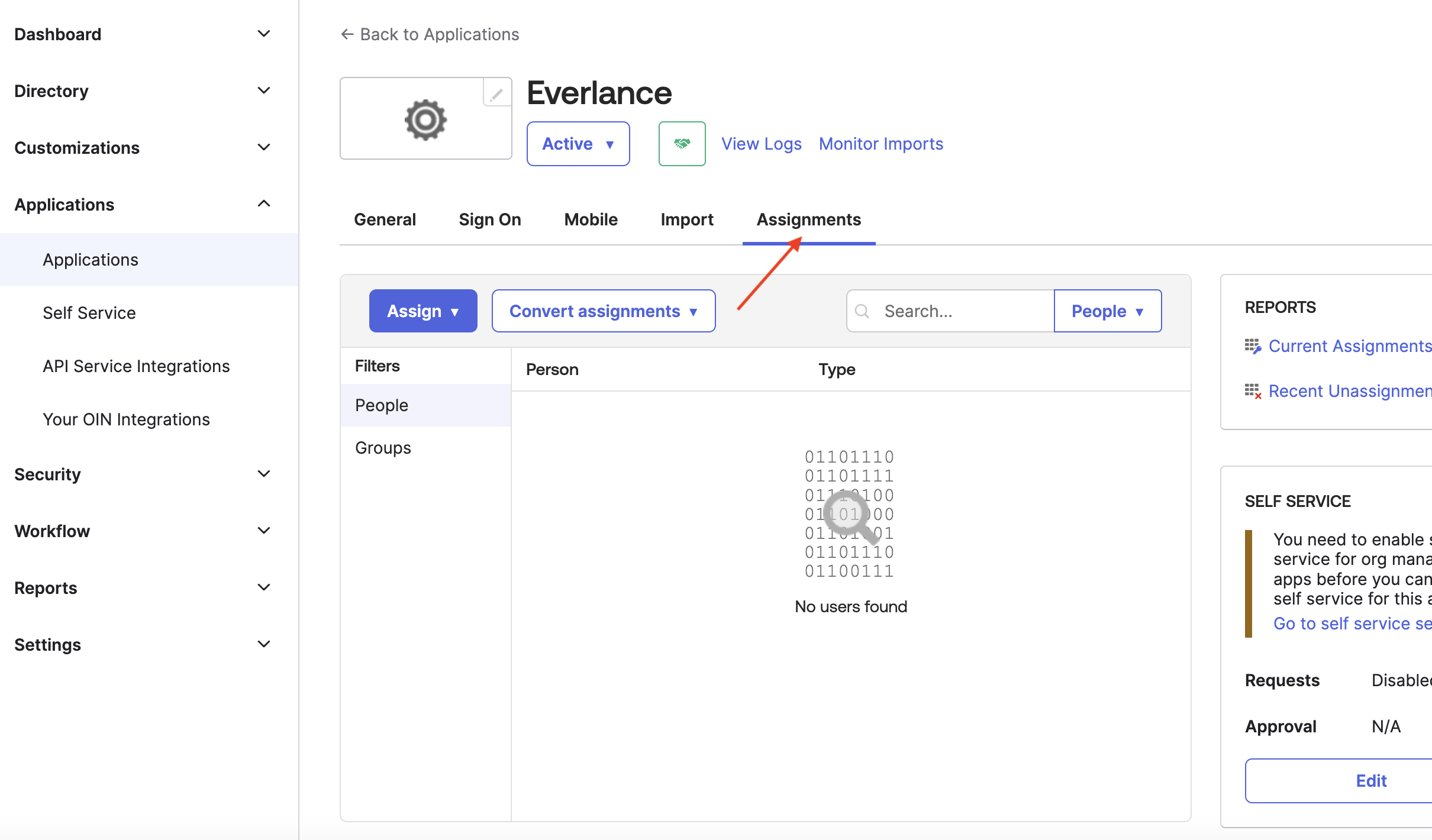Expand the Directory sidebar section

pyautogui.click(x=264, y=91)
